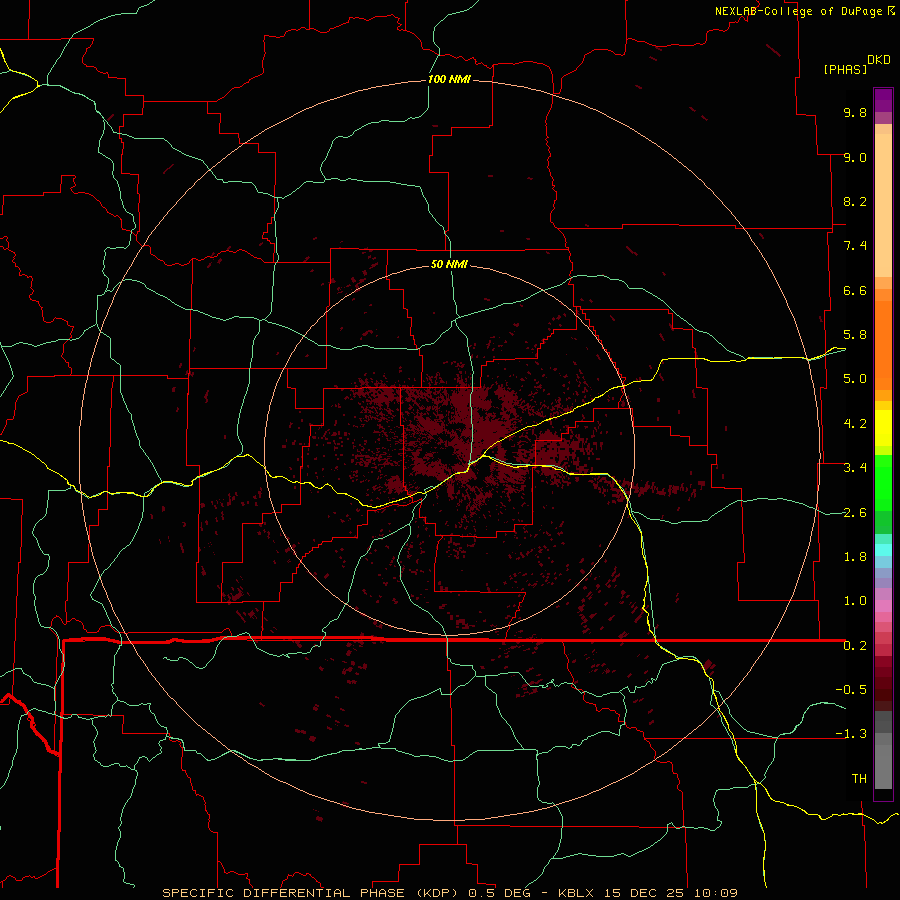Screen dimensions: 900x900
Task: Click the TH legend label
Action: click(x=859, y=779)
